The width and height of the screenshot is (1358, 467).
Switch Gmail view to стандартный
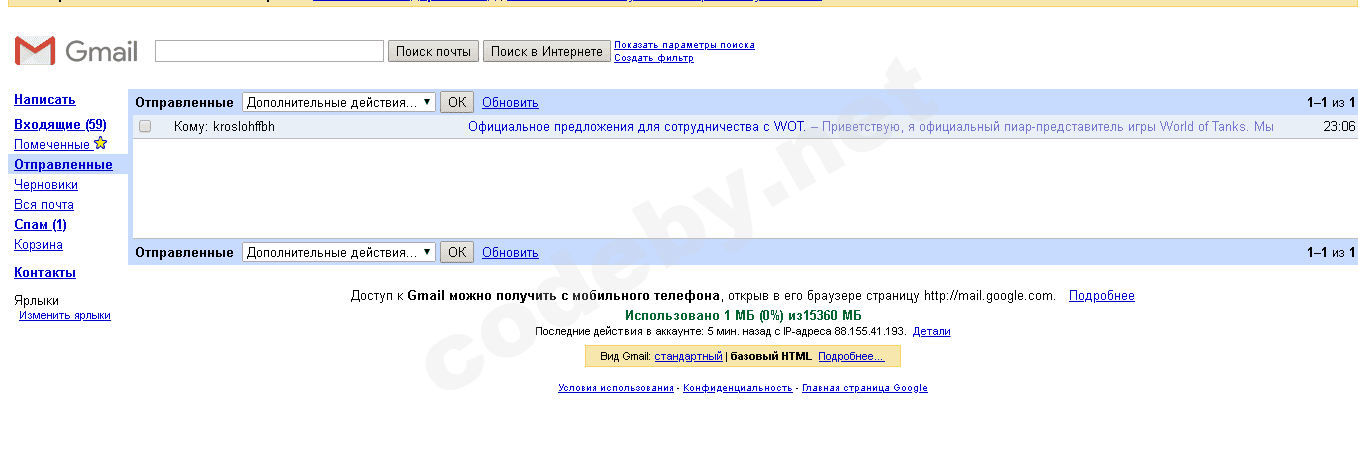pyautogui.click(x=688, y=356)
